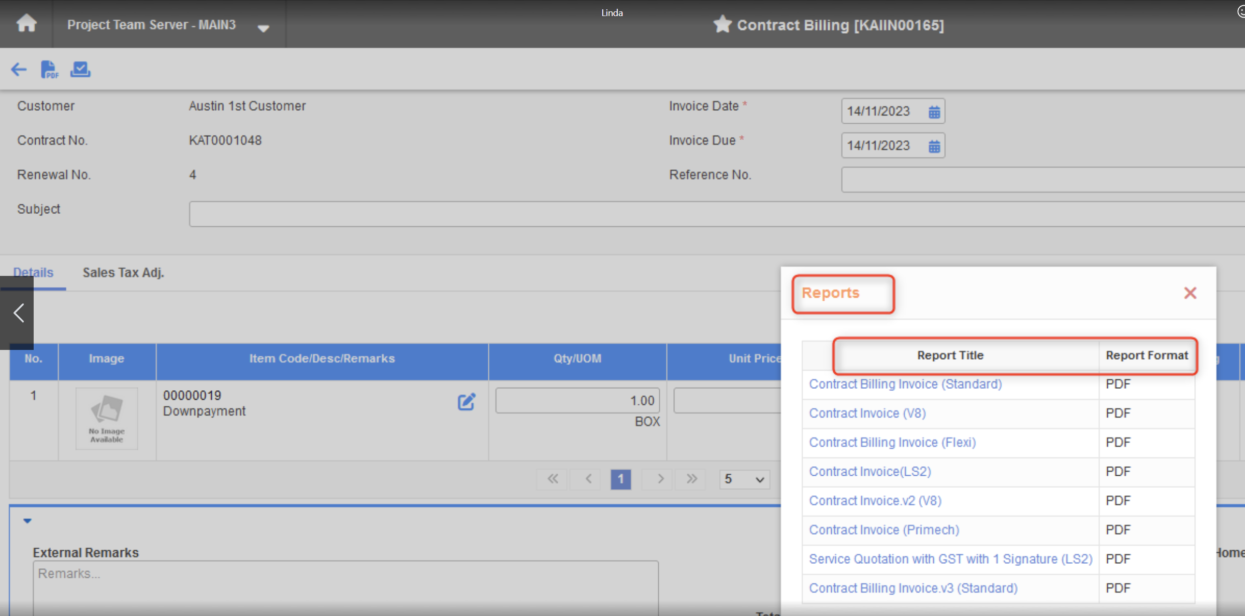Open the Invoice Date calendar picker
Viewport: 1245px width, 616px height.
click(932, 111)
